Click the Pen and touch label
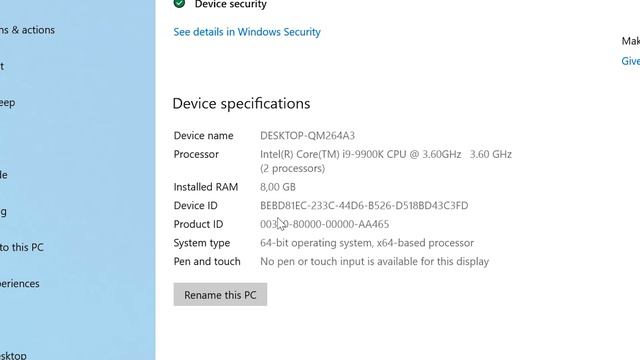The height and width of the screenshot is (360, 640). click(207, 261)
